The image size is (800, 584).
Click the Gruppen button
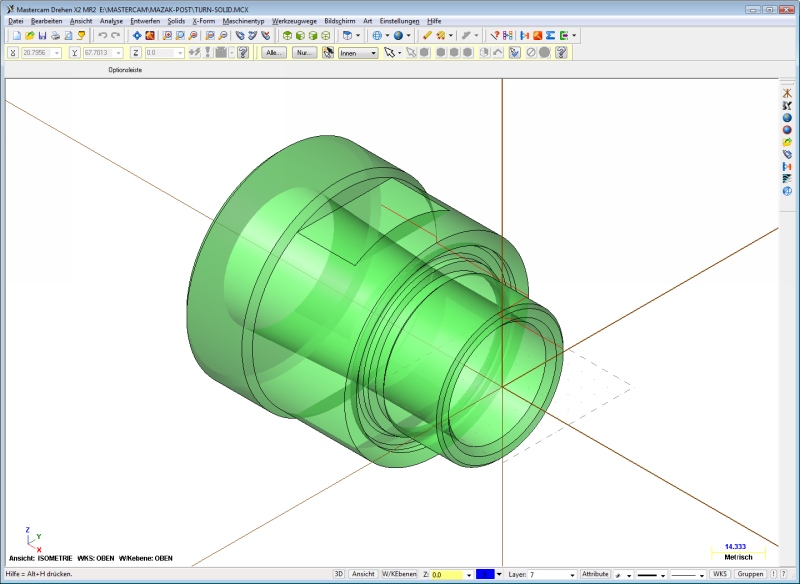pos(750,574)
